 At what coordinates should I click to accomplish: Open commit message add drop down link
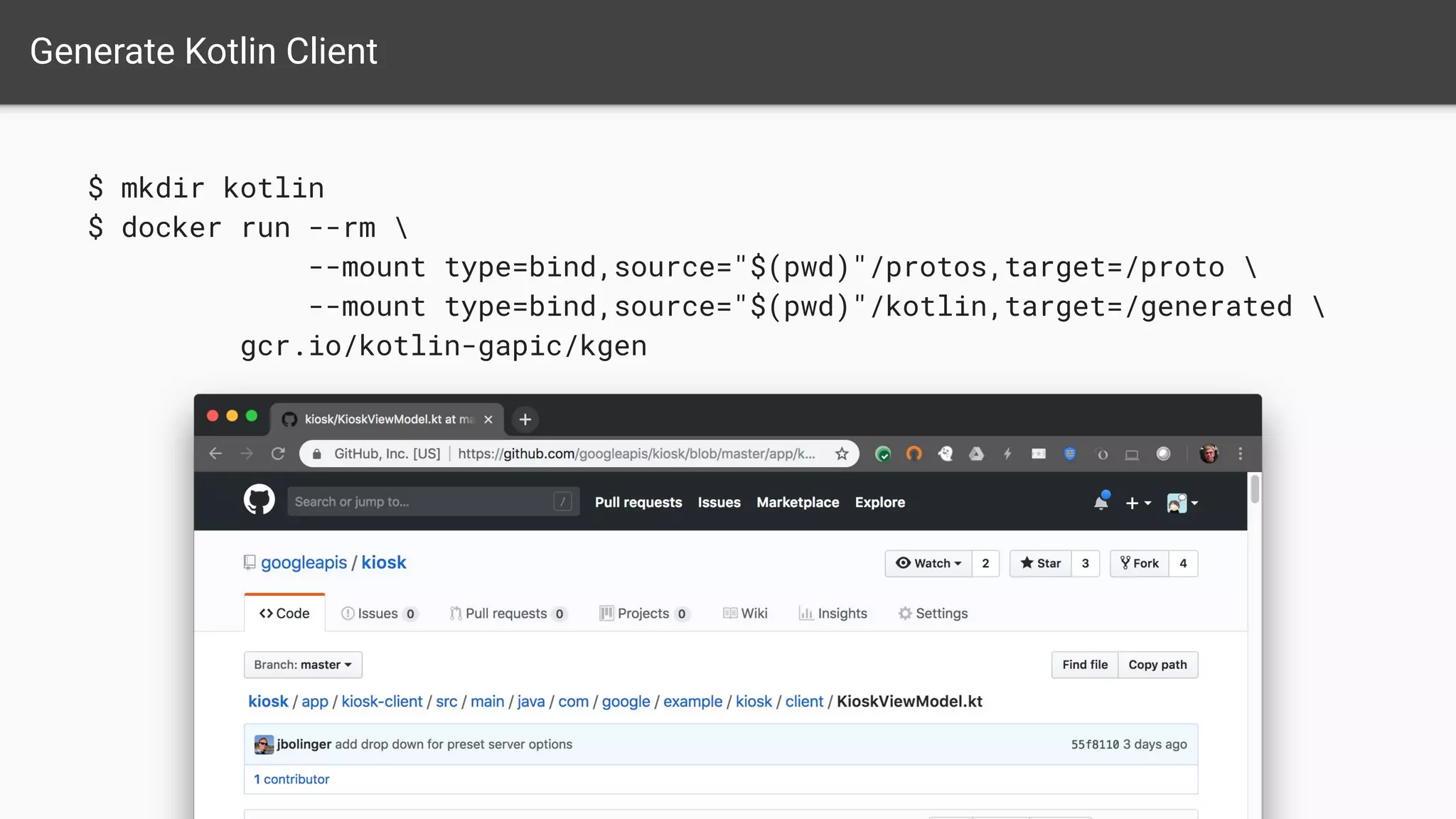click(454, 744)
